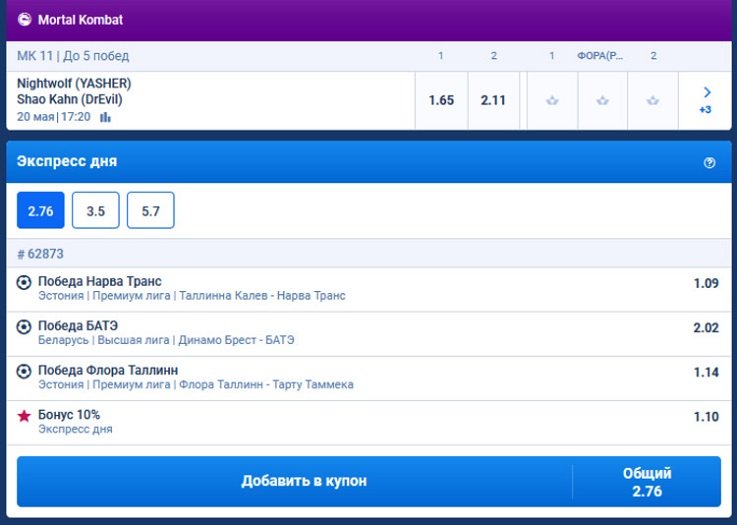Click odds value 2.02
Image resolution: width=737 pixels, height=525 pixels.
click(x=706, y=328)
